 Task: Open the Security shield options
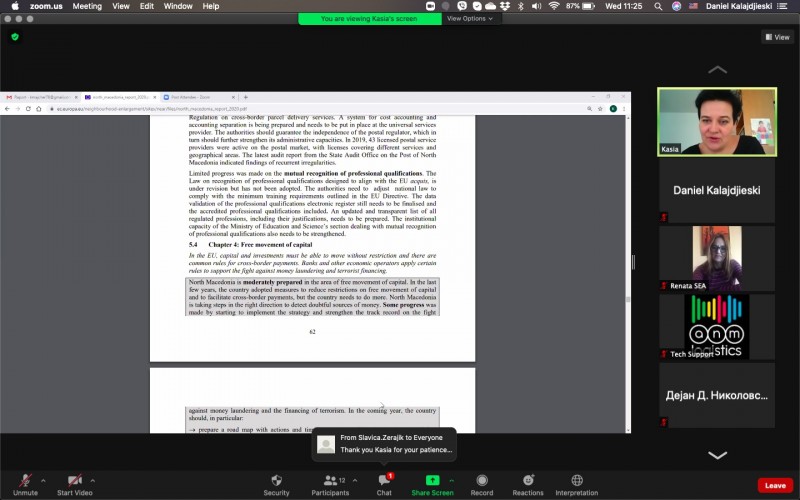pos(276,481)
